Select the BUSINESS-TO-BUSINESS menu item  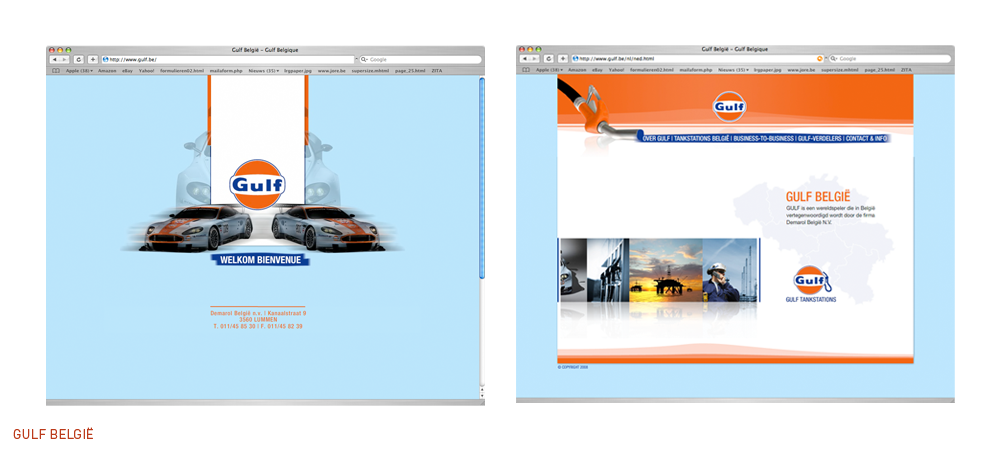[763, 138]
